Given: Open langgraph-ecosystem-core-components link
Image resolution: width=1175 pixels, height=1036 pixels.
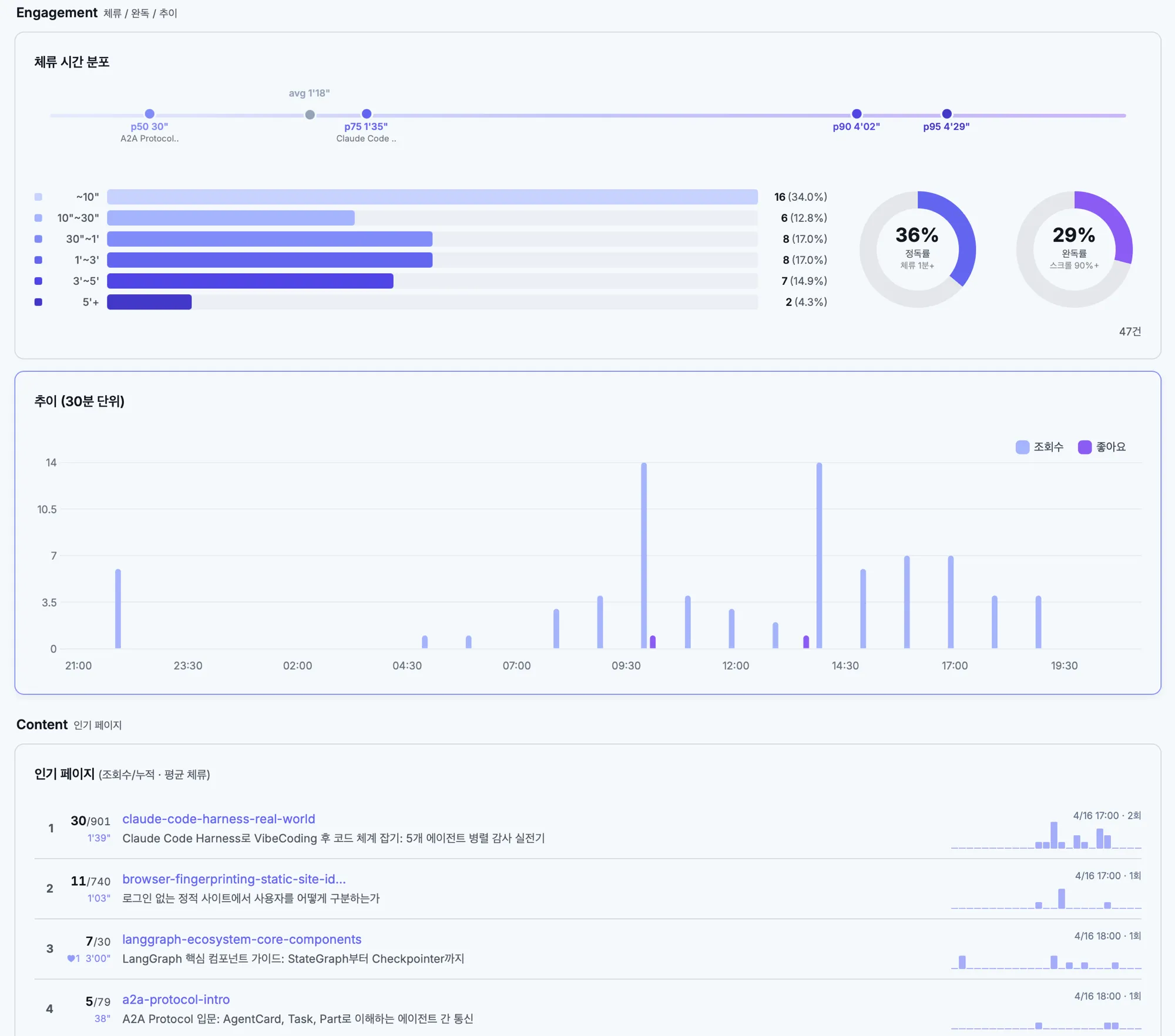Looking at the screenshot, I should [241, 939].
